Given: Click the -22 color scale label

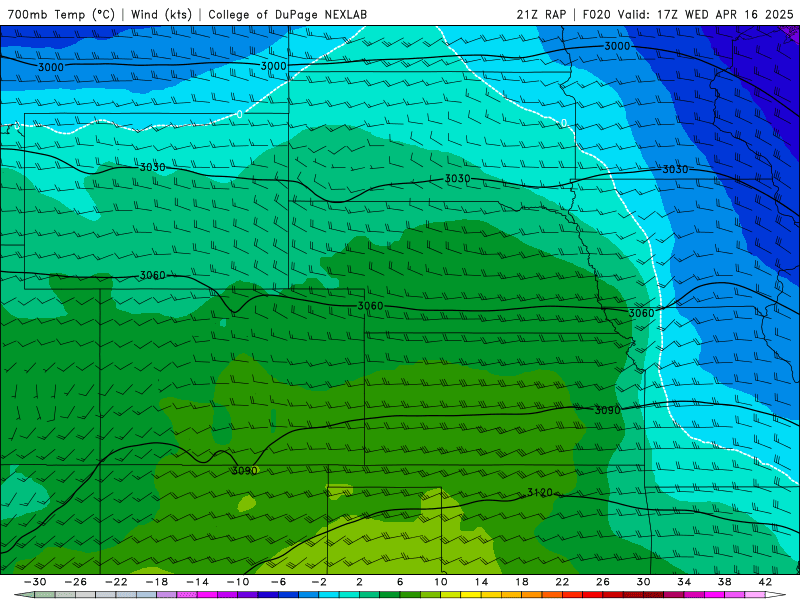Looking at the screenshot, I should click(116, 582).
